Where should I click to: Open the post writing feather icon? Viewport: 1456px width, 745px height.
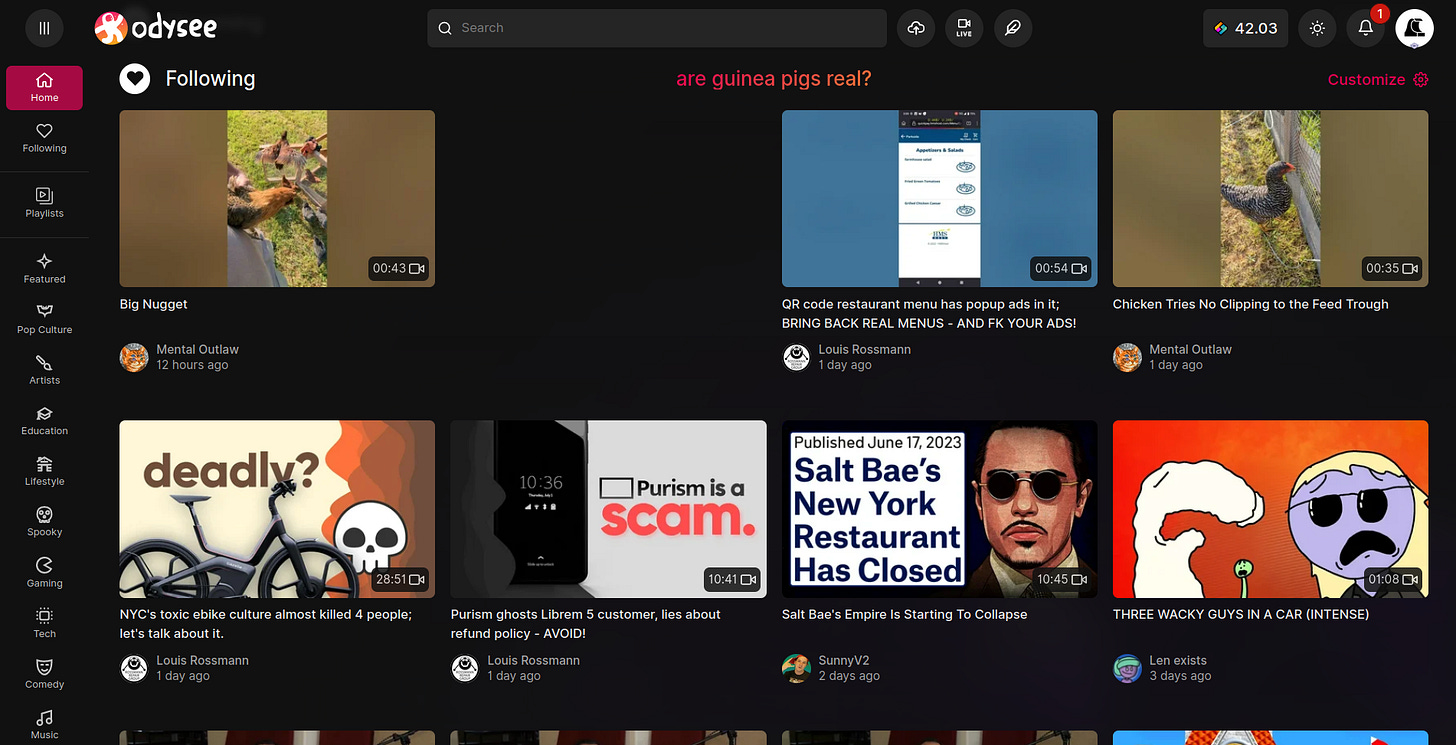(x=1012, y=28)
